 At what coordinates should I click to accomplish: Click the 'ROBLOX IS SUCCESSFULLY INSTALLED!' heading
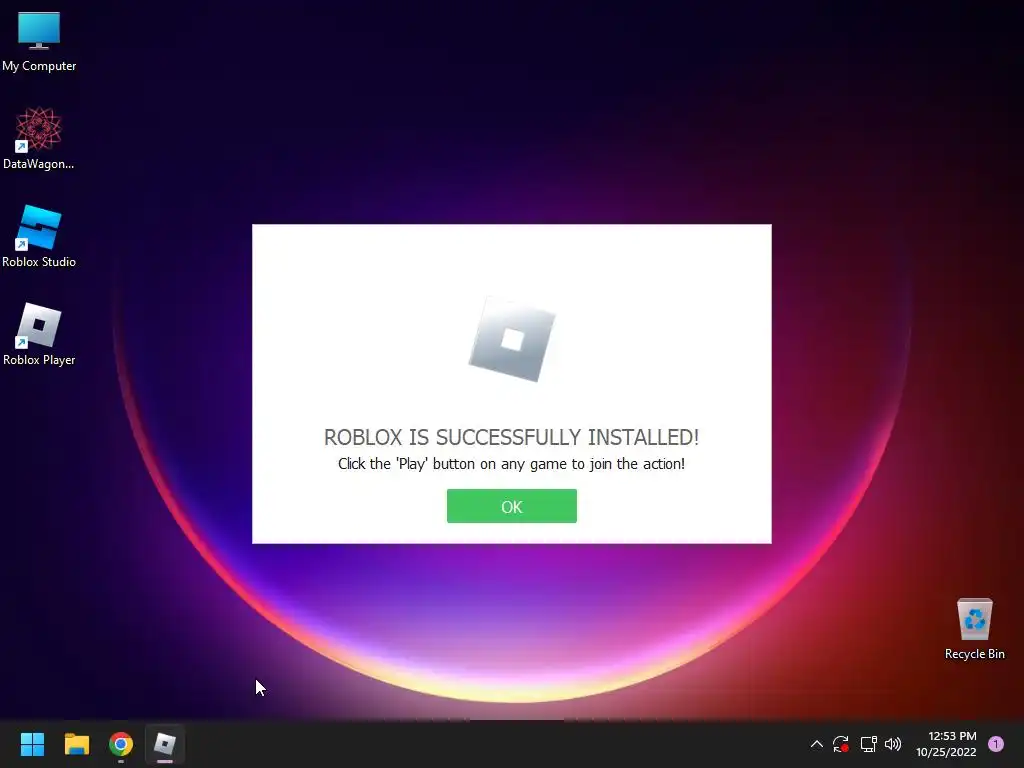(511, 437)
